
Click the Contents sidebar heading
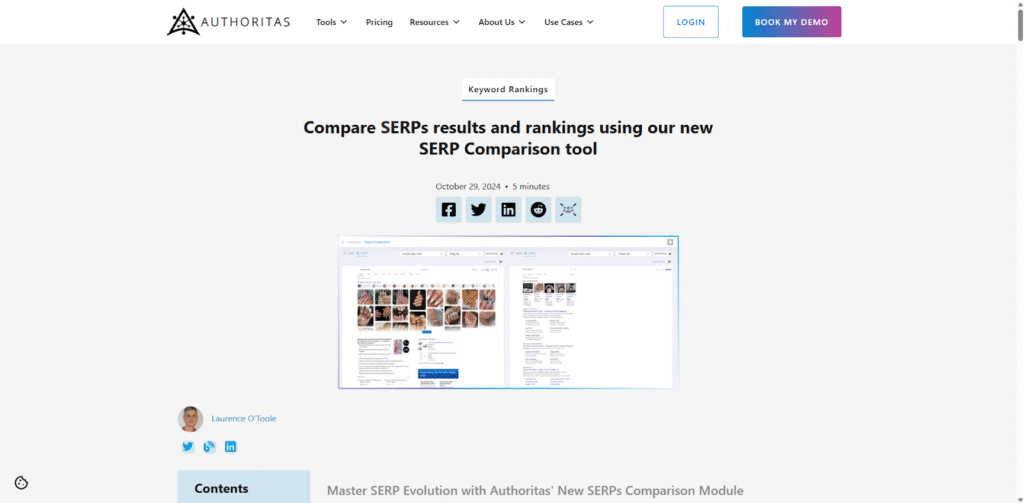[x=221, y=489]
